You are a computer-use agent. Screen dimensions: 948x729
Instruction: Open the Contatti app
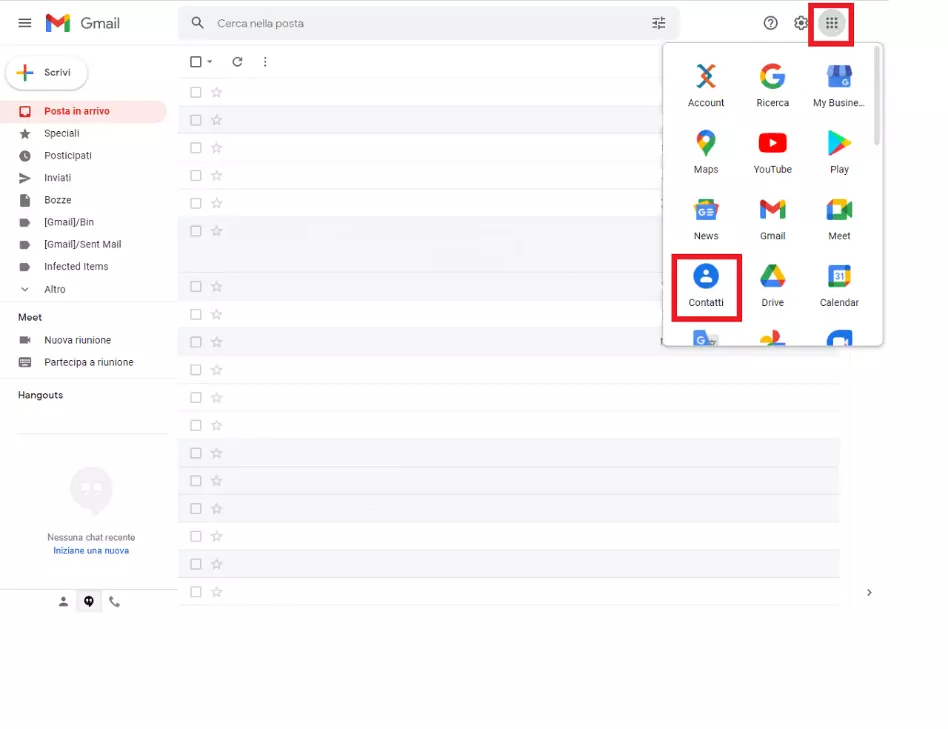[x=706, y=285]
